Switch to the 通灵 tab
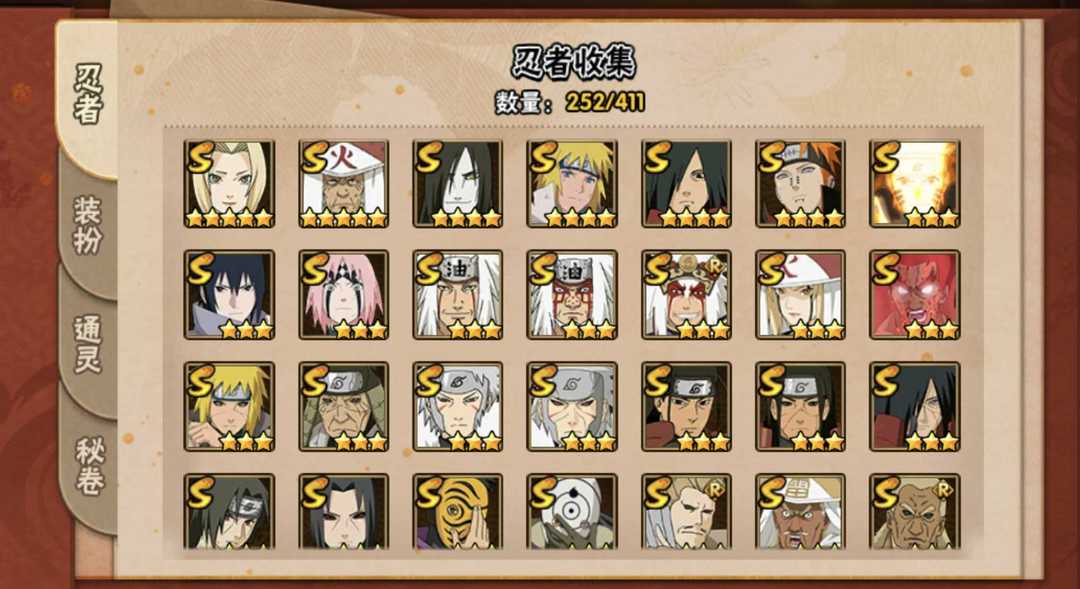 tap(88, 344)
